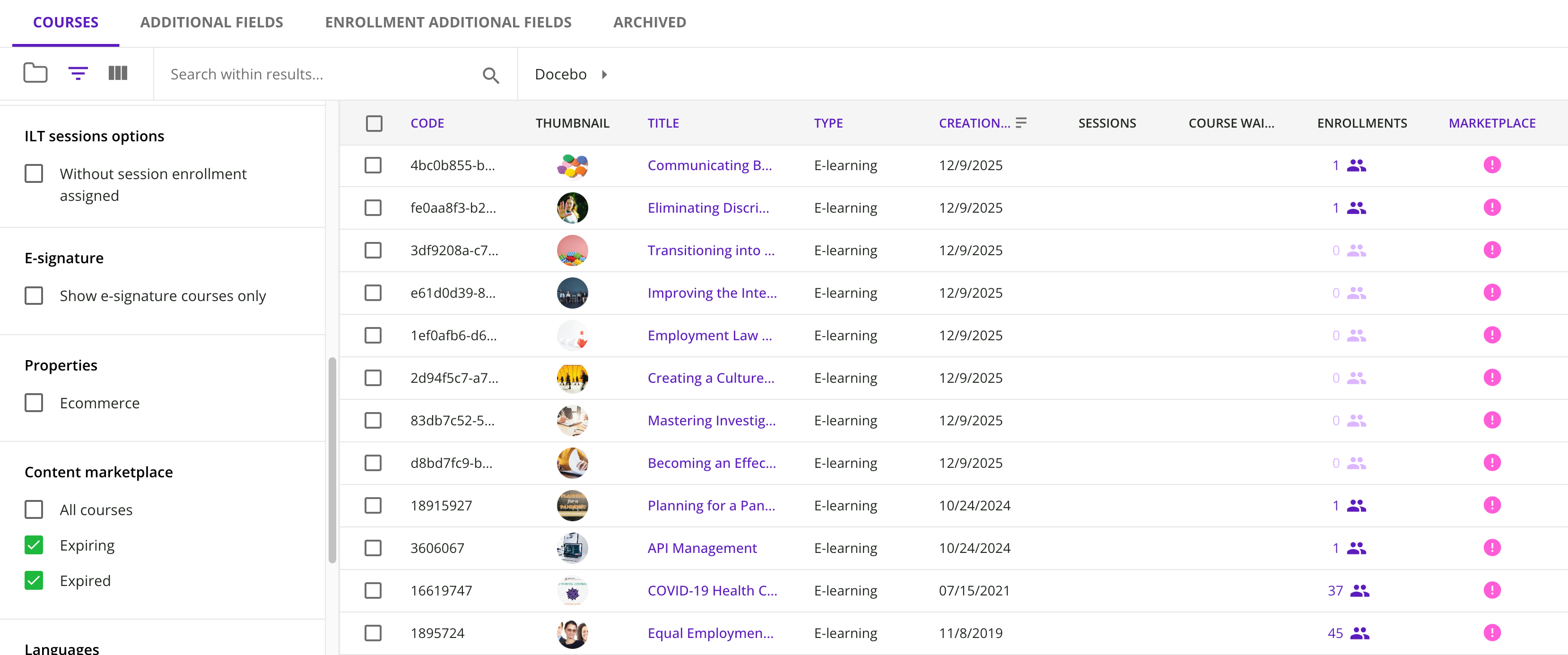Click the Creation date column header
The width and height of the screenshot is (1568, 655).
974,123
